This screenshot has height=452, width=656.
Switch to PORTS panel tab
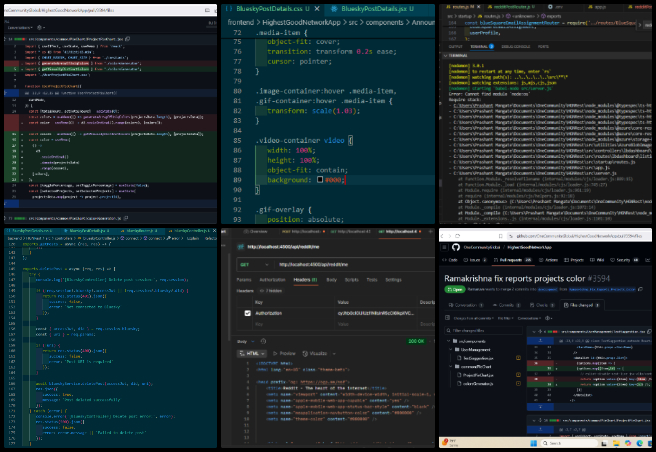[543, 46]
